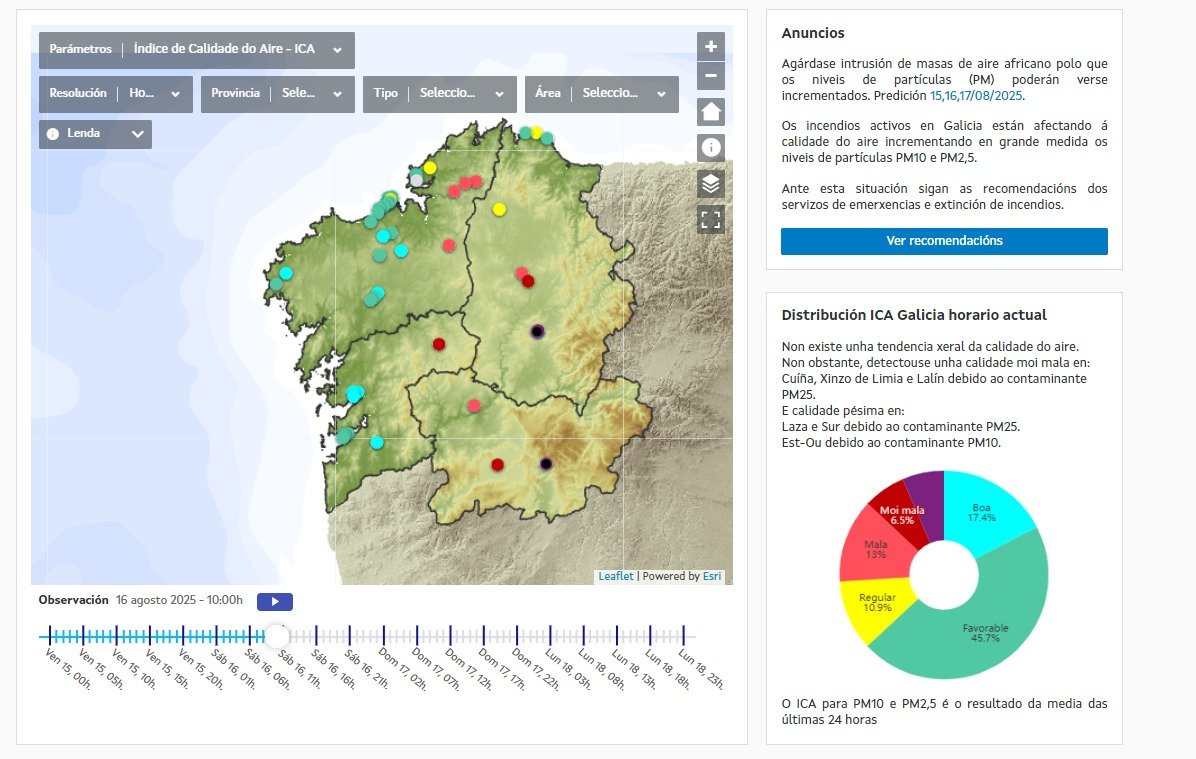The height and width of the screenshot is (759, 1196).
Task: Open the basemap layers selector
Action: (x=710, y=184)
